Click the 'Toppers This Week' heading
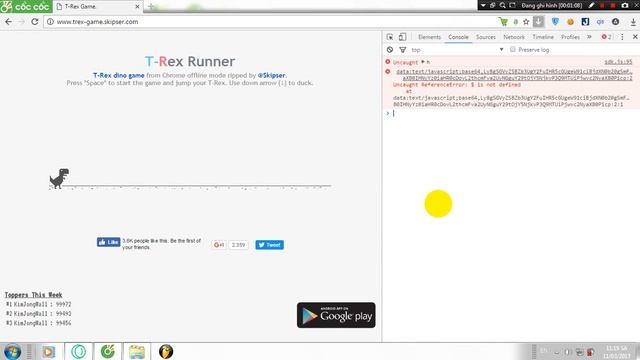The height and width of the screenshot is (360, 640). pyautogui.click(x=33, y=295)
